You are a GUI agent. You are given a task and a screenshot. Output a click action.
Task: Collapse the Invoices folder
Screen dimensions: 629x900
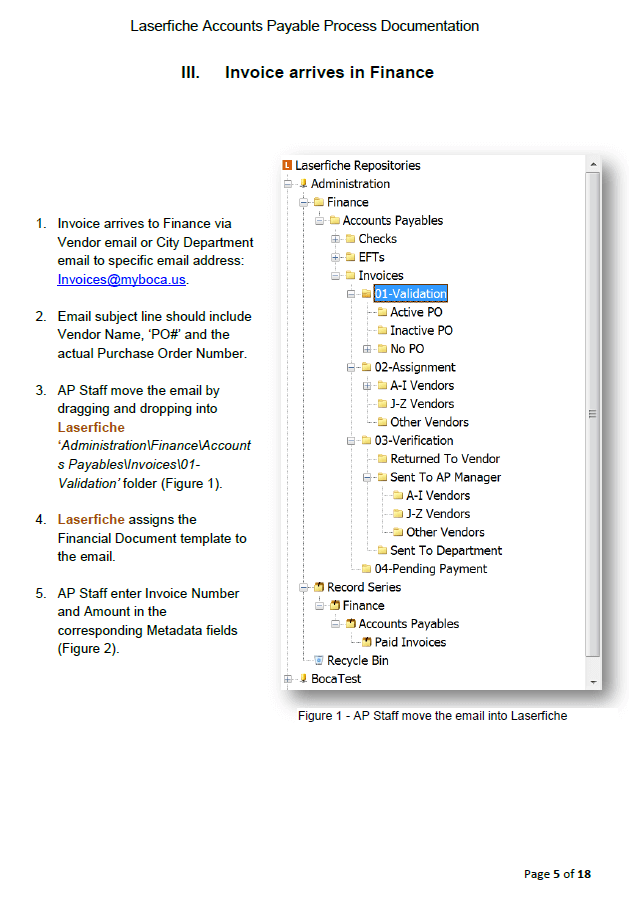[335, 276]
